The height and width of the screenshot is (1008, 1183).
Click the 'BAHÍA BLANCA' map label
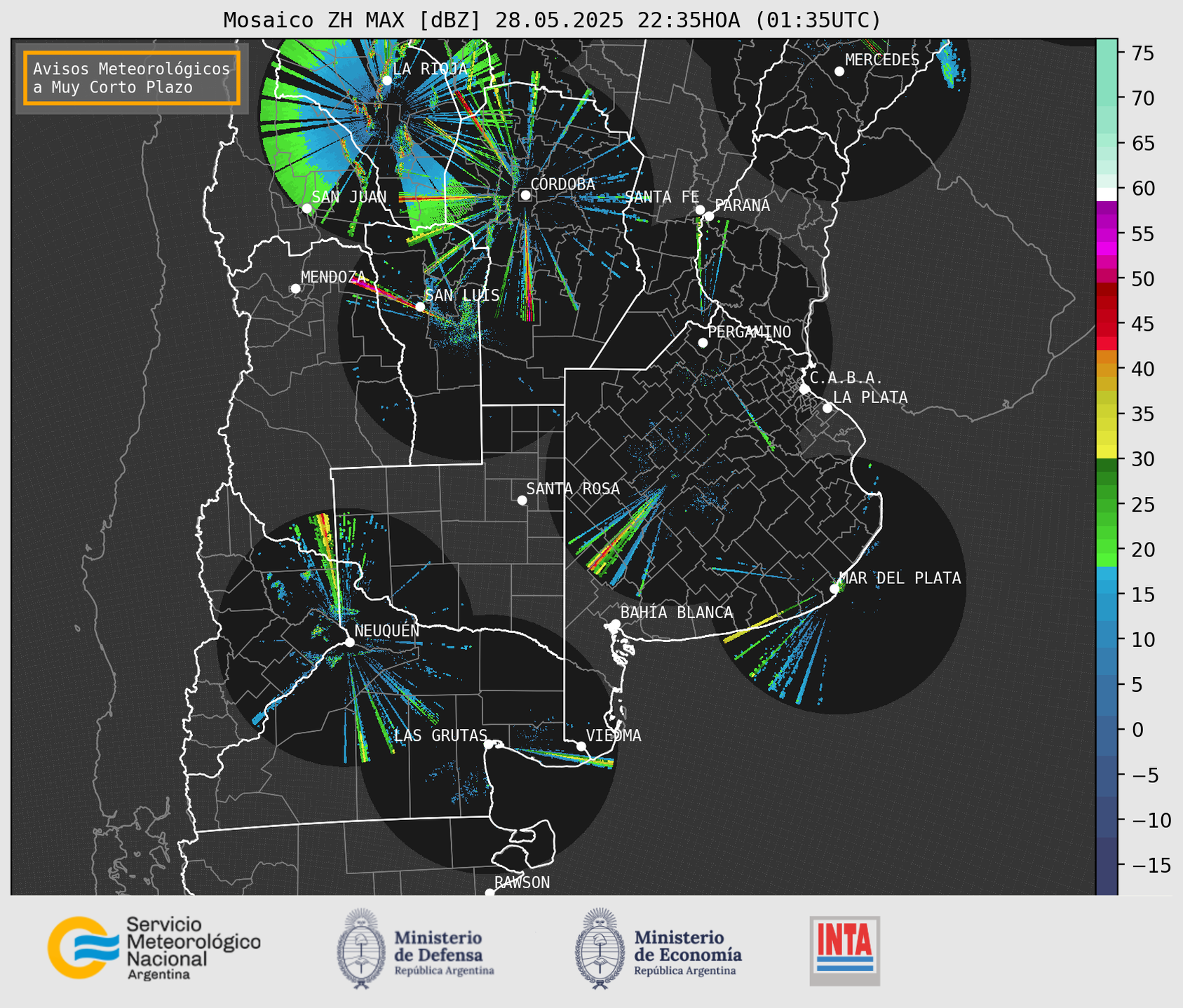[677, 613]
